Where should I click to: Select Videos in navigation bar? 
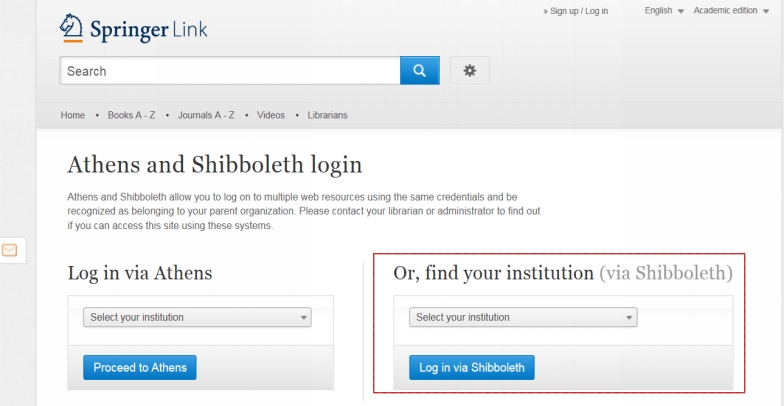[x=270, y=115]
